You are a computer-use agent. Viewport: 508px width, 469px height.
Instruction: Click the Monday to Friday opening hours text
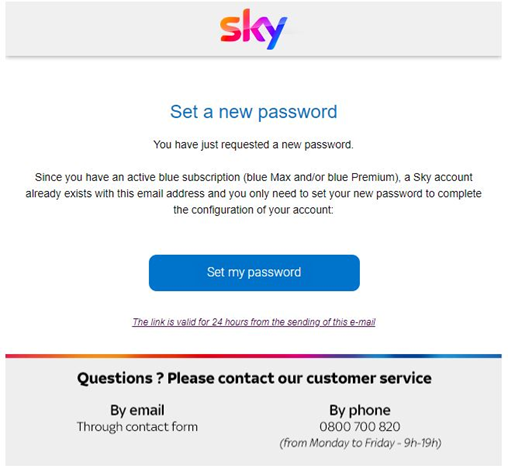tap(360, 443)
